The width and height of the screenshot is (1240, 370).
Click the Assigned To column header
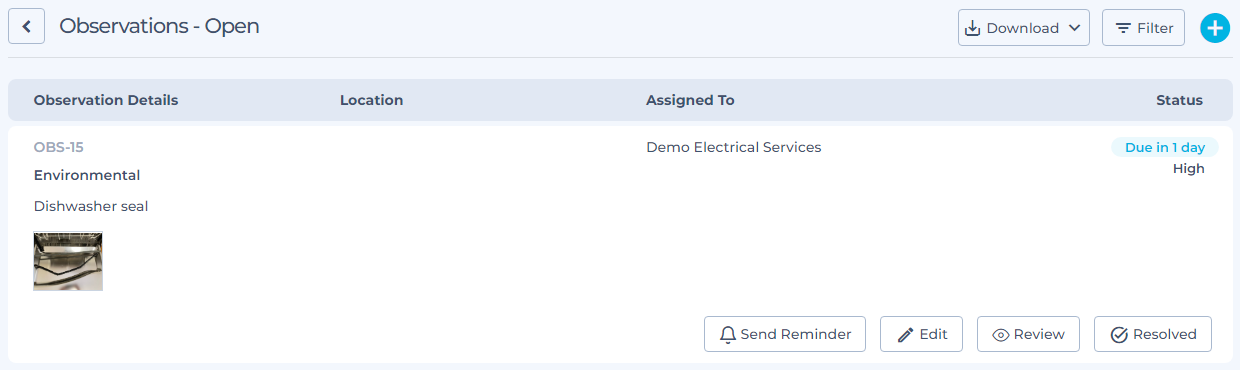click(x=690, y=100)
